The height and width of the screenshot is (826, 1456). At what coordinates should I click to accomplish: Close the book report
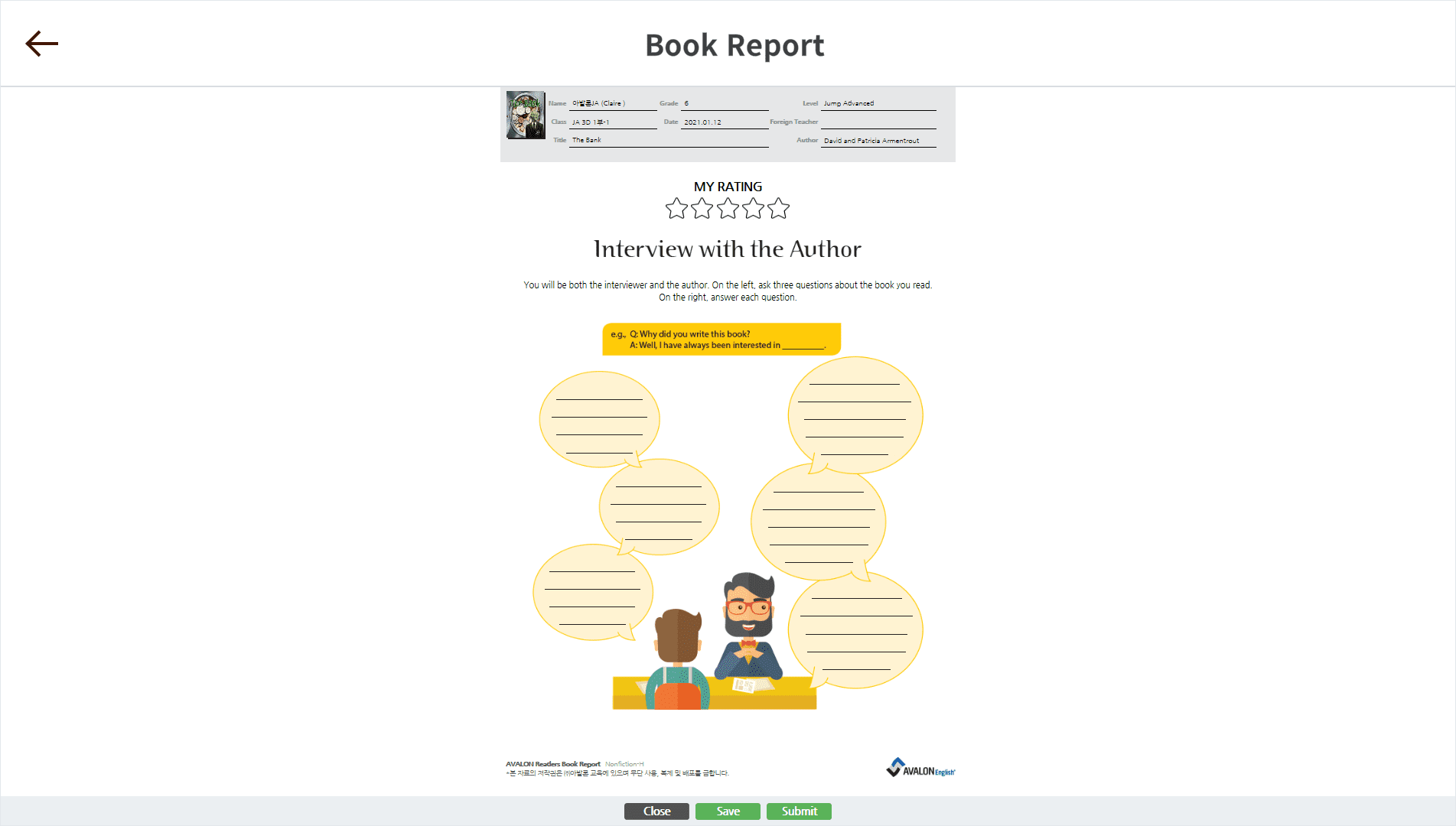[656, 811]
